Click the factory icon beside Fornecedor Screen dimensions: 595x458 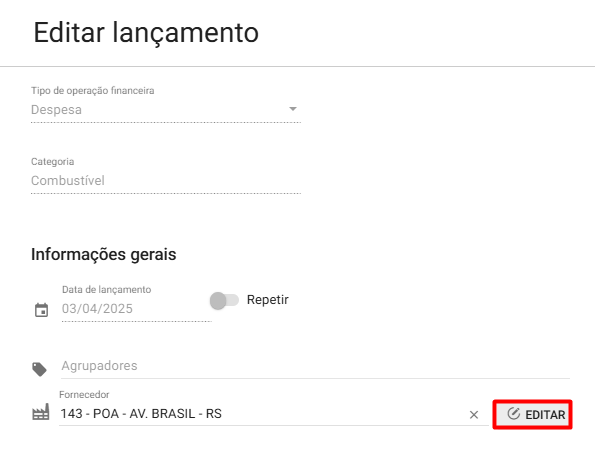pyautogui.click(x=41, y=412)
